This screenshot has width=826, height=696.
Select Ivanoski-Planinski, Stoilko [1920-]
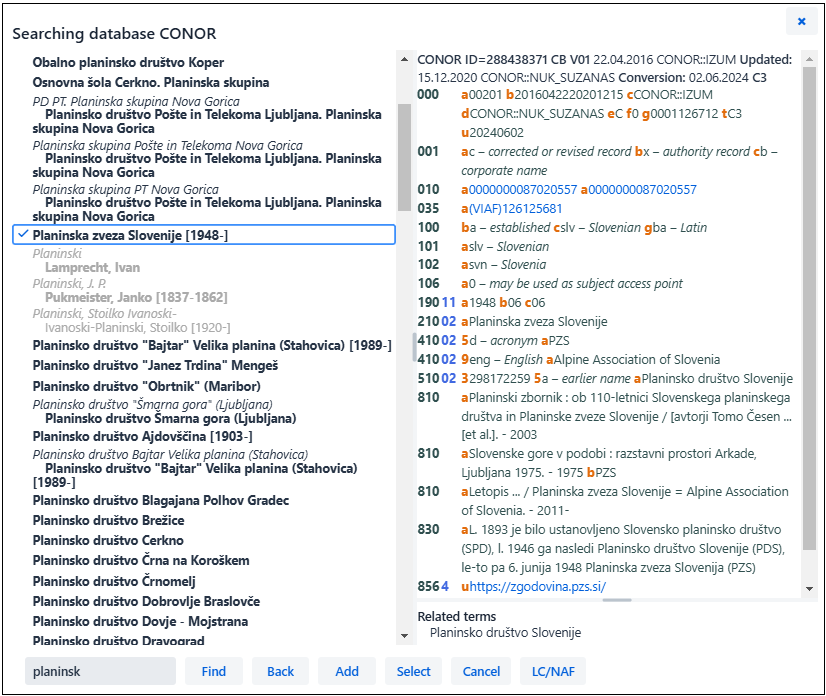click(x=137, y=328)
